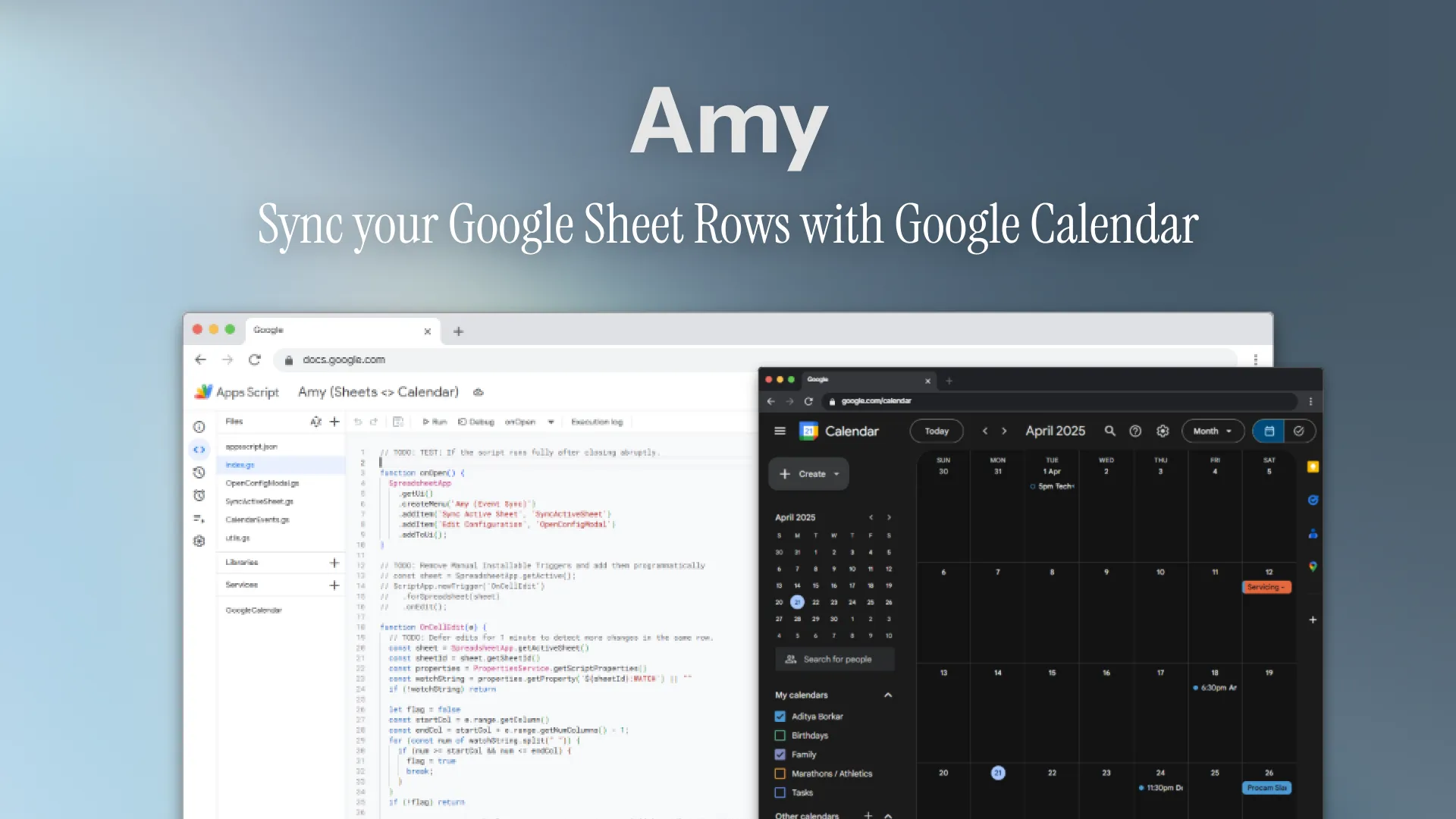This screenshot has width=1456, height=819.
Task: Open Project Settings gear in Apps Script sidebar
Action: [x=199, y=541]
